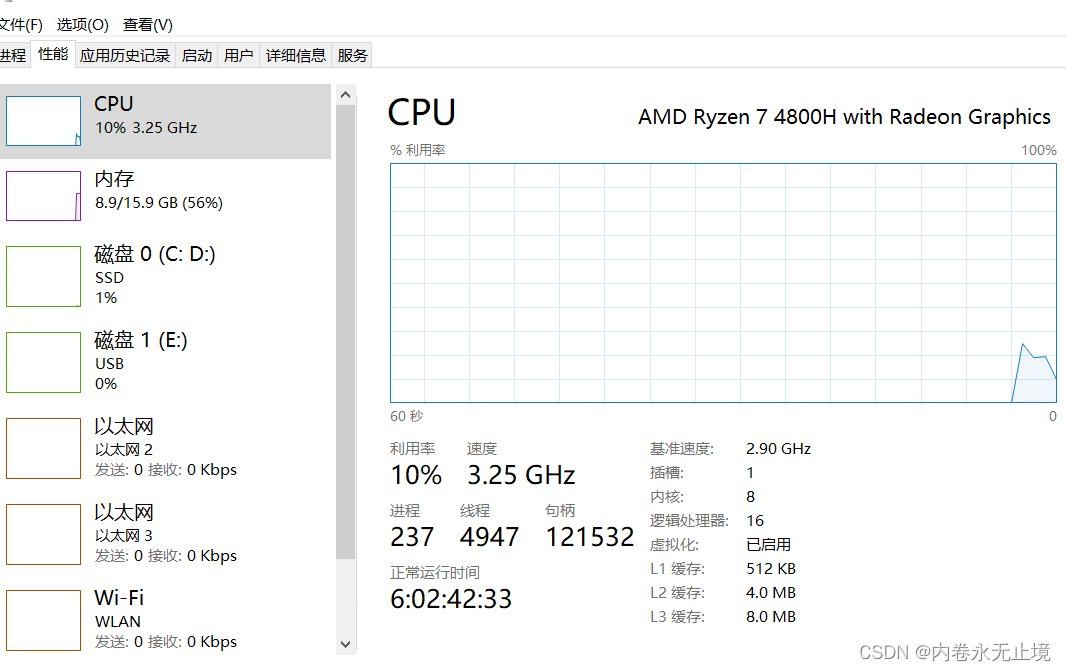Open the 查看(V) menu

[148, 24]
